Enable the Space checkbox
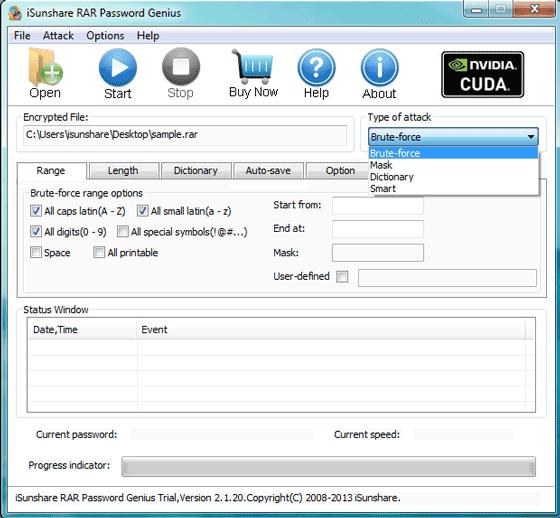 click(36, 252)
